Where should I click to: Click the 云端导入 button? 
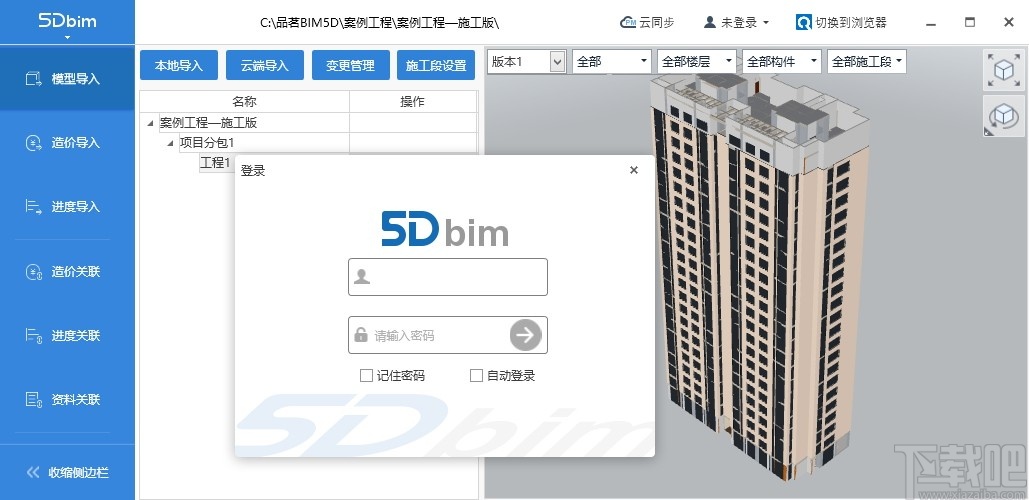pyautogui.click(x=264, y=66)
